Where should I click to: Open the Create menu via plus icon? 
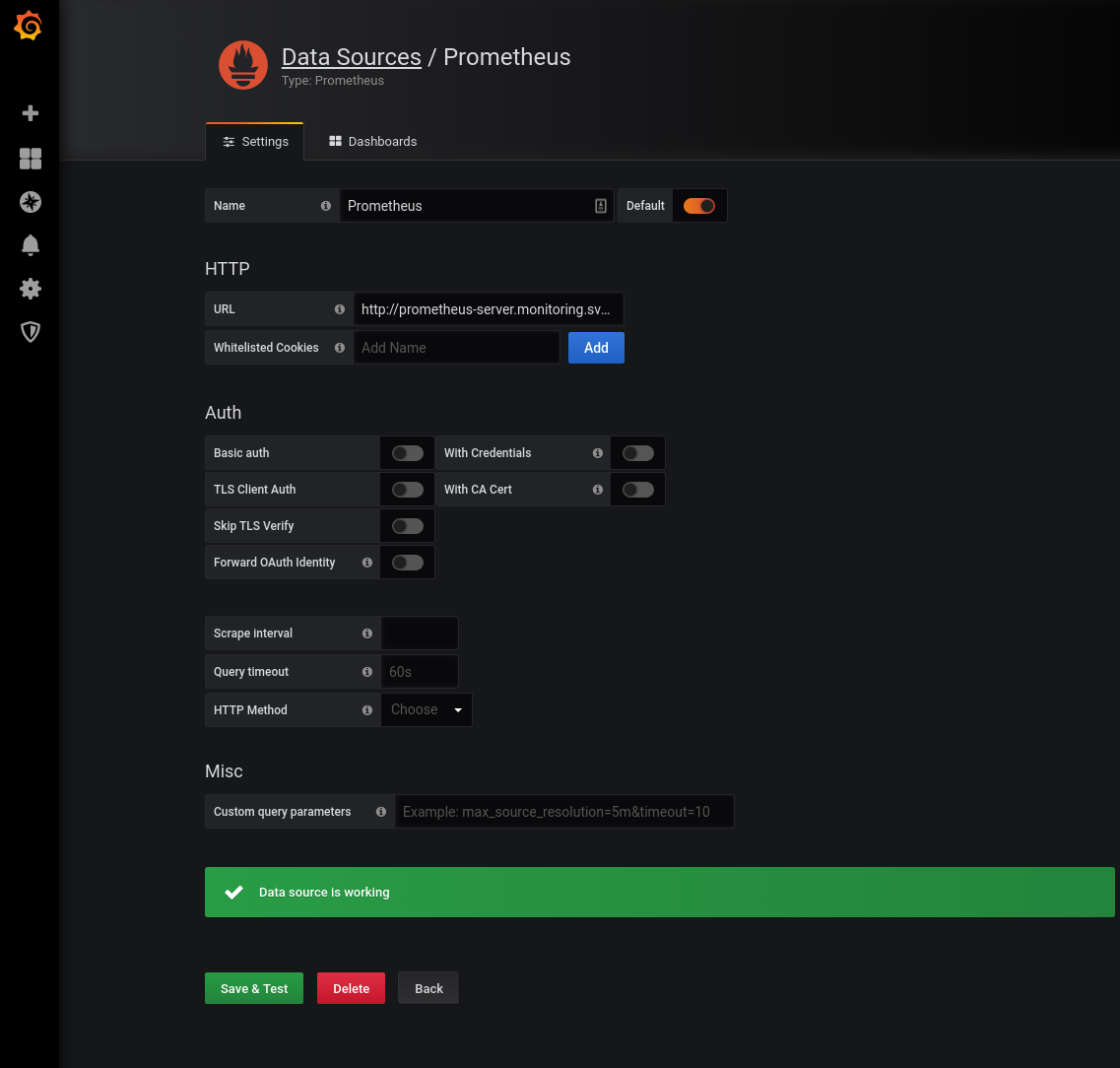tap(30, 113)
